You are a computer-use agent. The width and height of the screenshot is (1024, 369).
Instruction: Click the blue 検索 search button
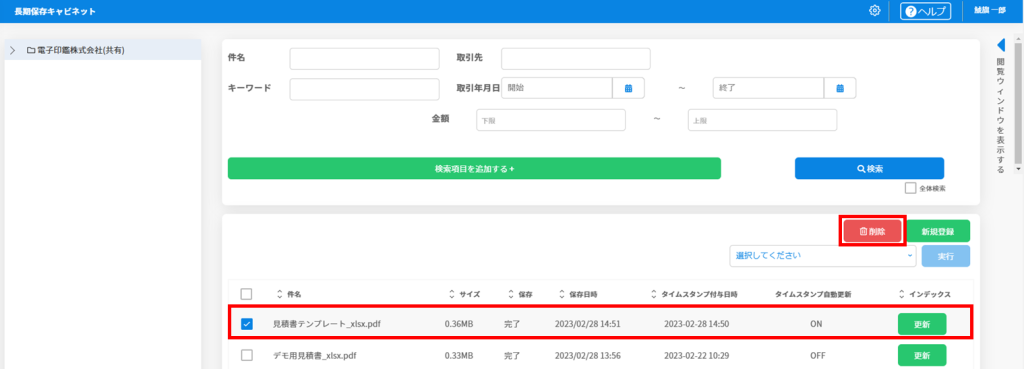tap(869, 168)
